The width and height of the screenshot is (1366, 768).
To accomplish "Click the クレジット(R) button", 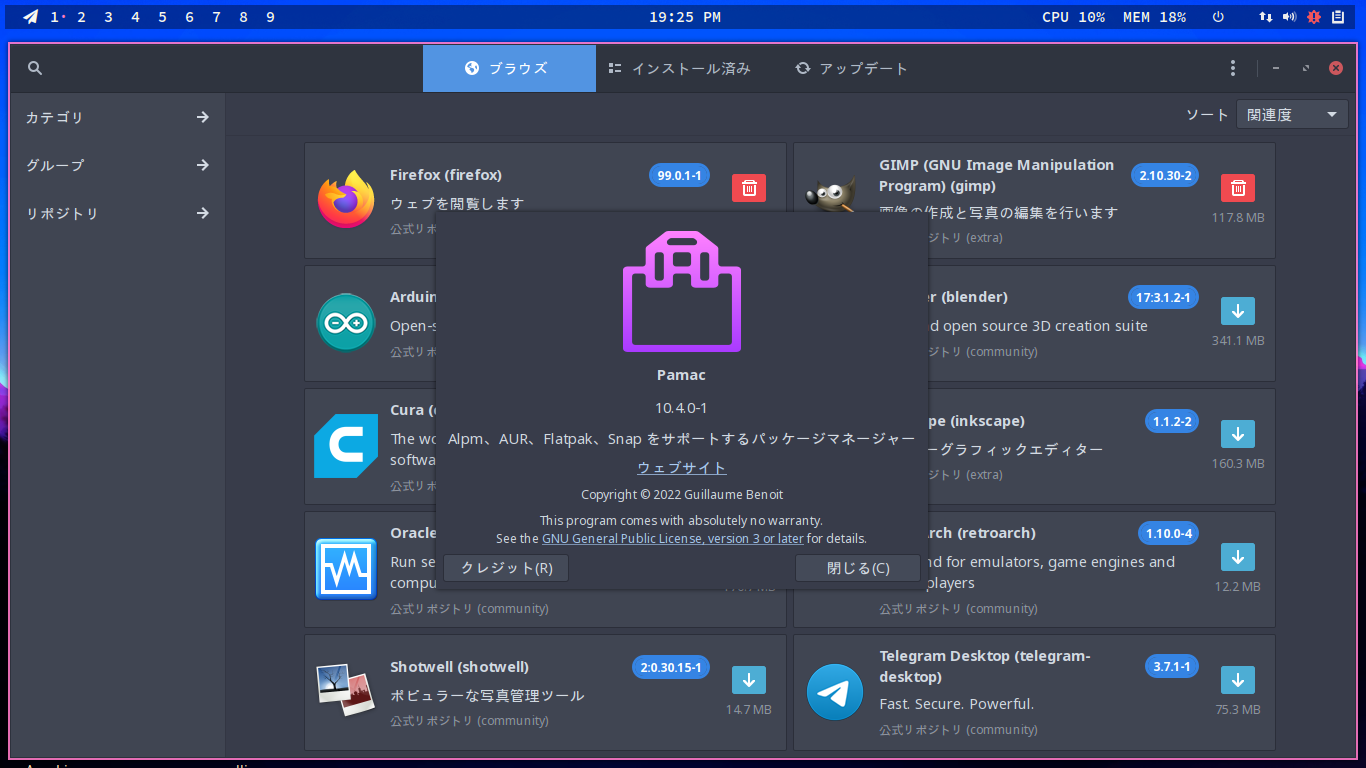I will pyautogui.click(x=506, y=568).
